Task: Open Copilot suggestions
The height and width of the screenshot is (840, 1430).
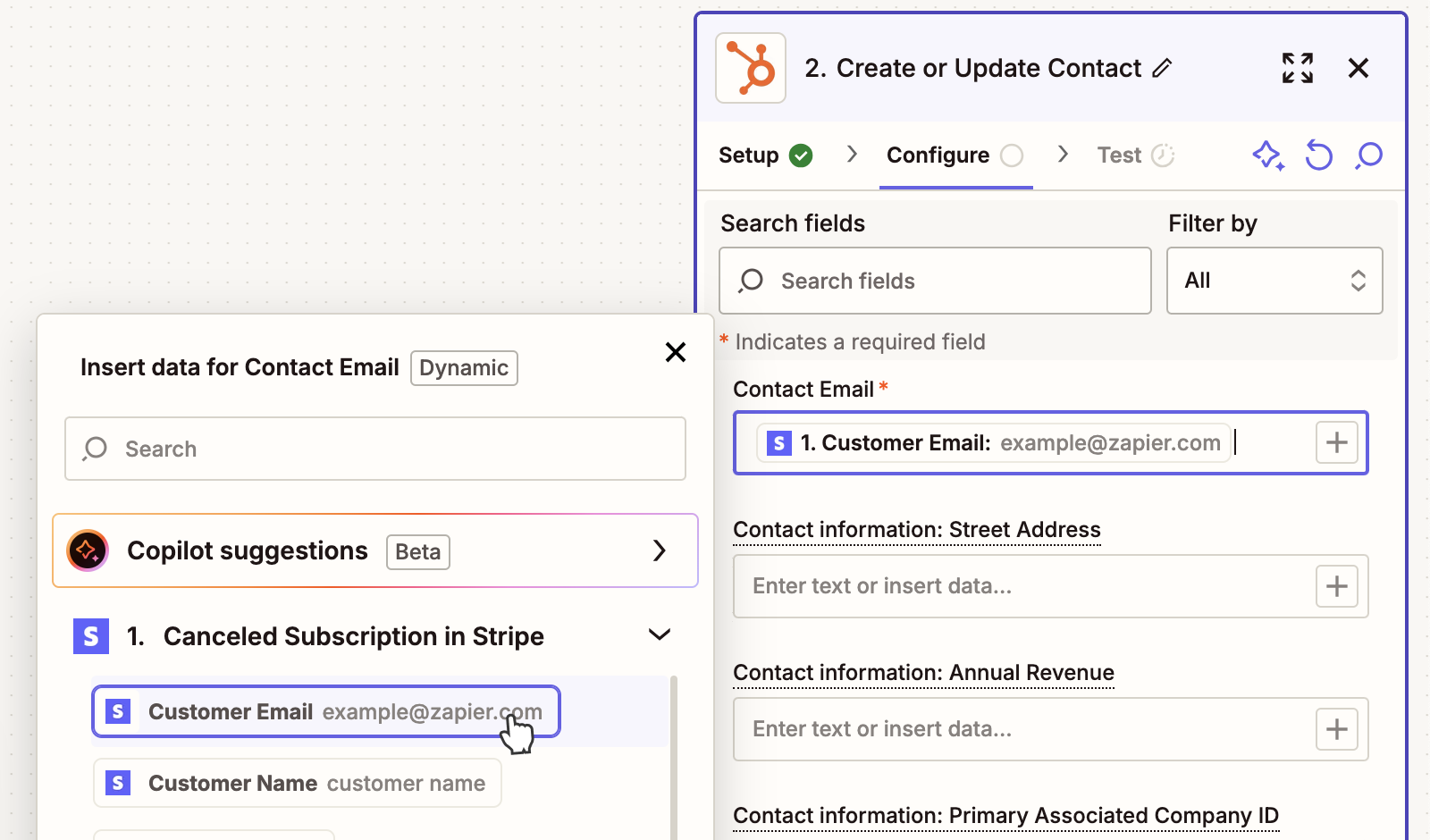Action: coord(375,550)
